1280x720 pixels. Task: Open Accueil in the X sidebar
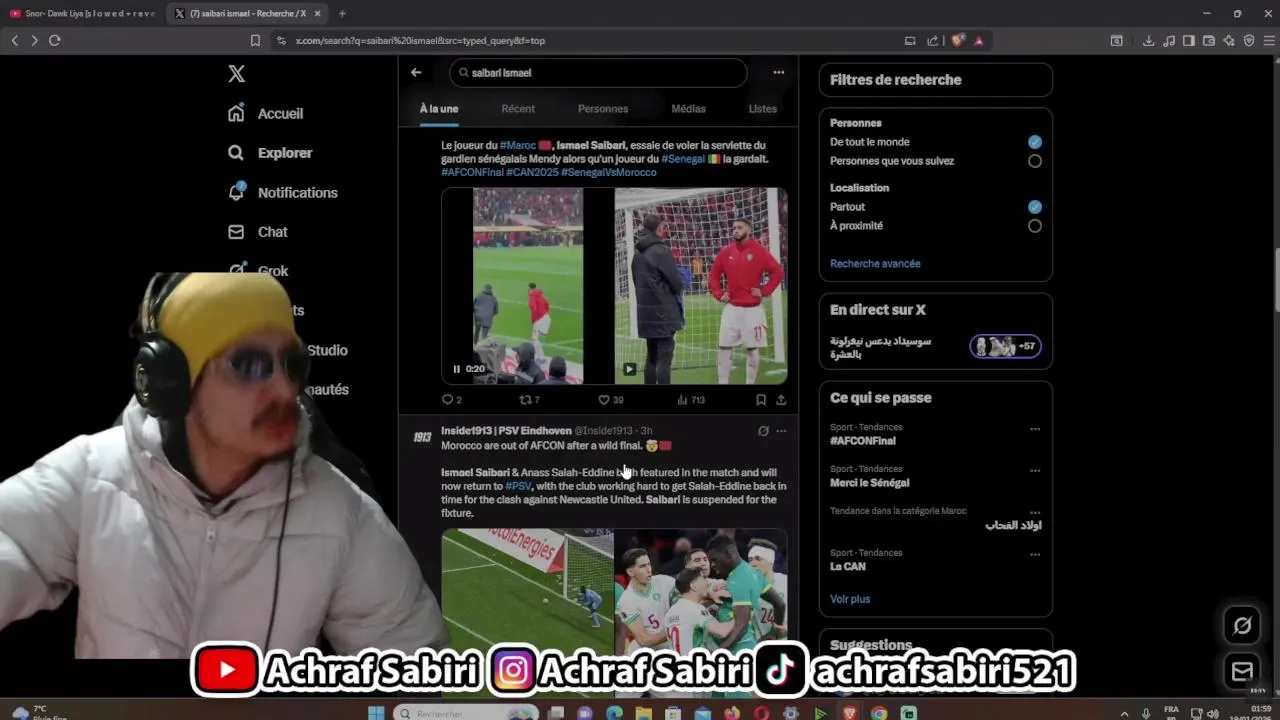tap(265, 113)
